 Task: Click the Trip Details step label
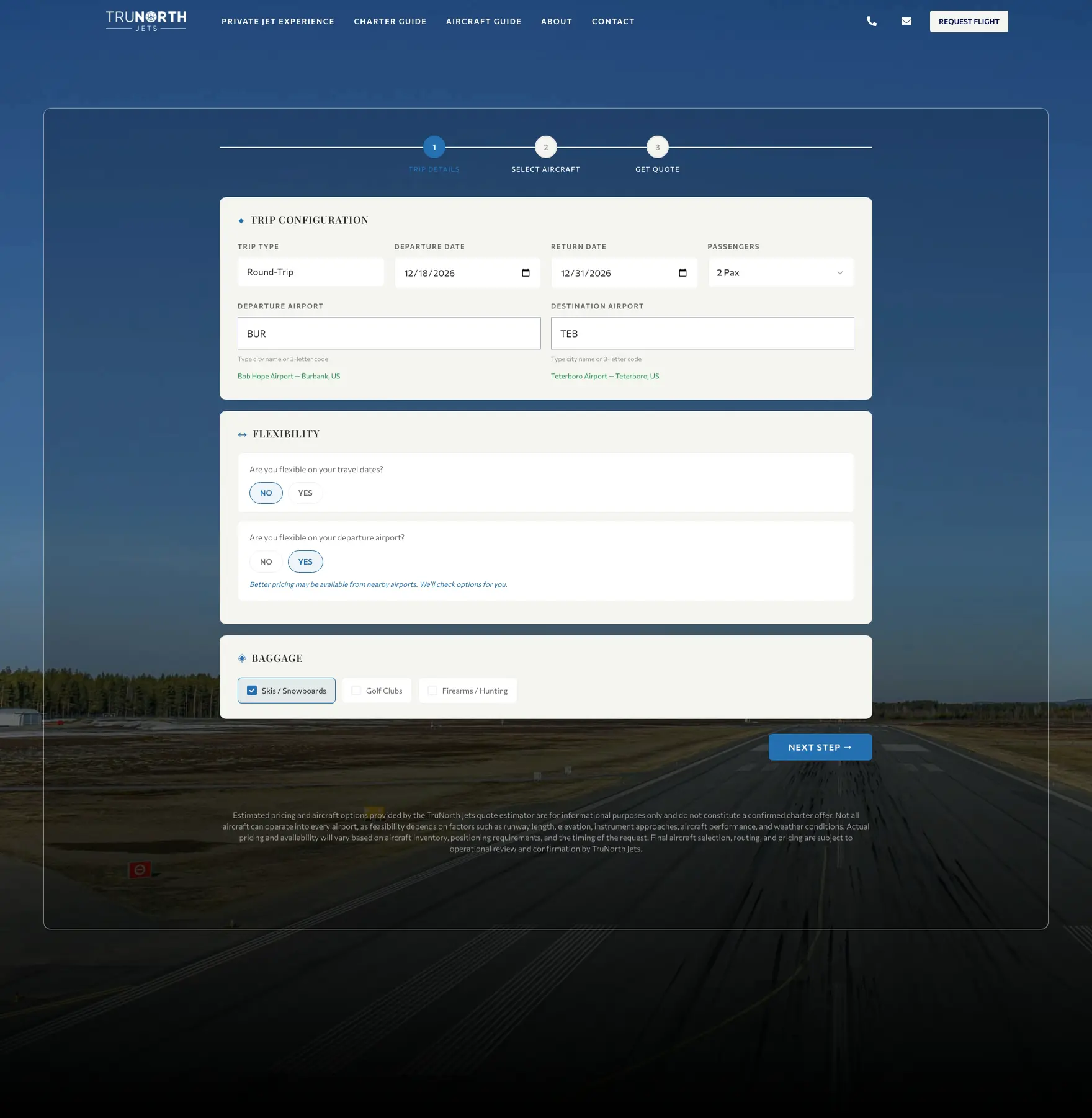pyautogui.click(x=434, y=169)
